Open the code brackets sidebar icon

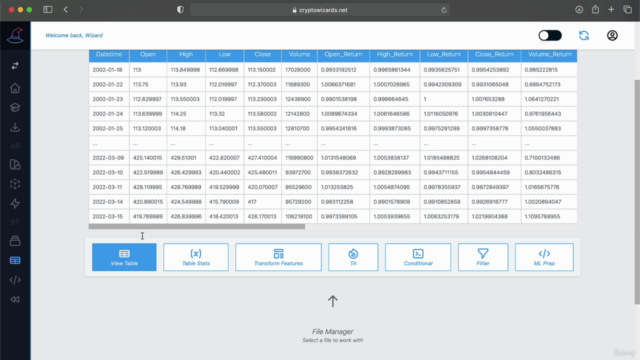[15, 280]
